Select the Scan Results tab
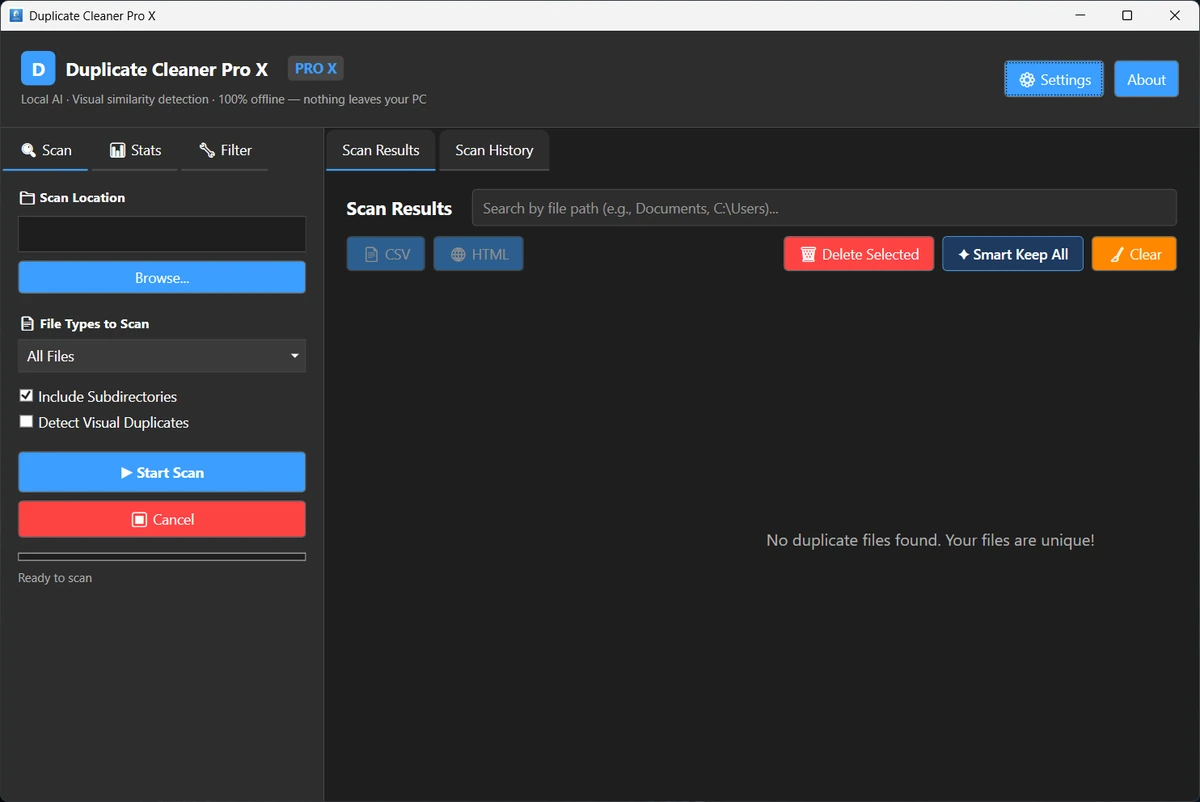The height and width of the screenshot is (802, 1200). pyautogui.click(x=381, y=150)
